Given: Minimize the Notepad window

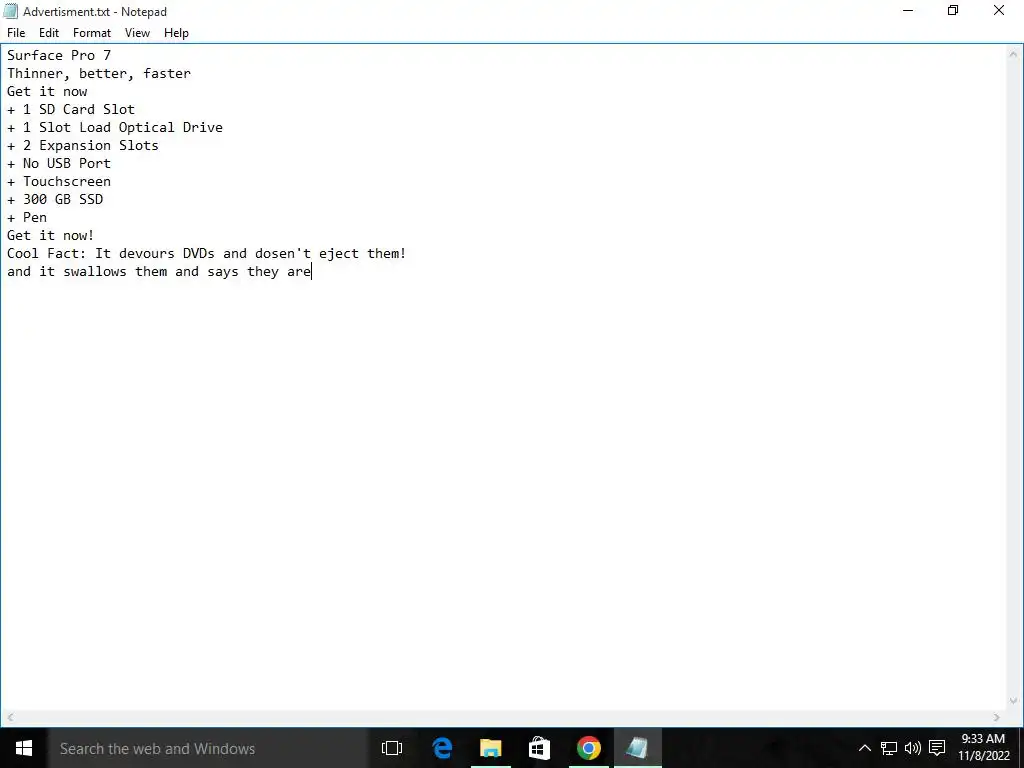Looking at the screenshot, I should click(x=908, y=10).
